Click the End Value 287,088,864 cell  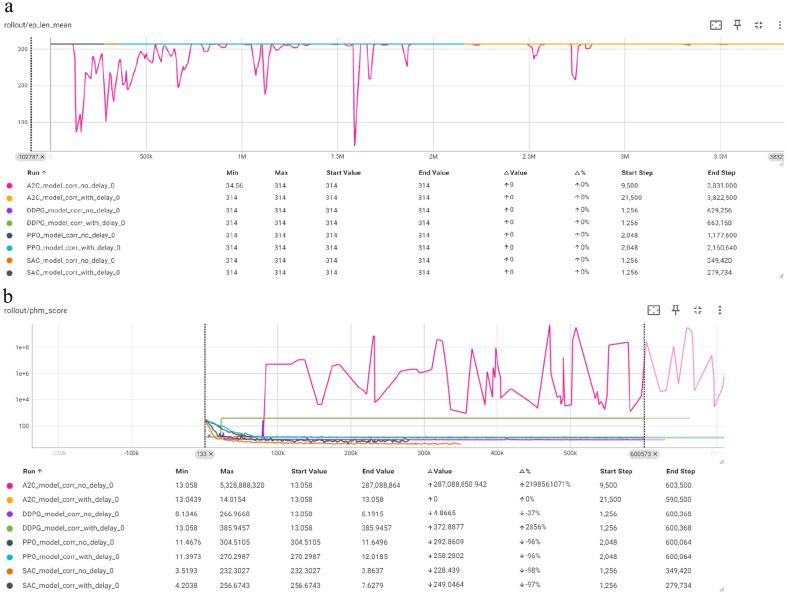pos(381,486)
